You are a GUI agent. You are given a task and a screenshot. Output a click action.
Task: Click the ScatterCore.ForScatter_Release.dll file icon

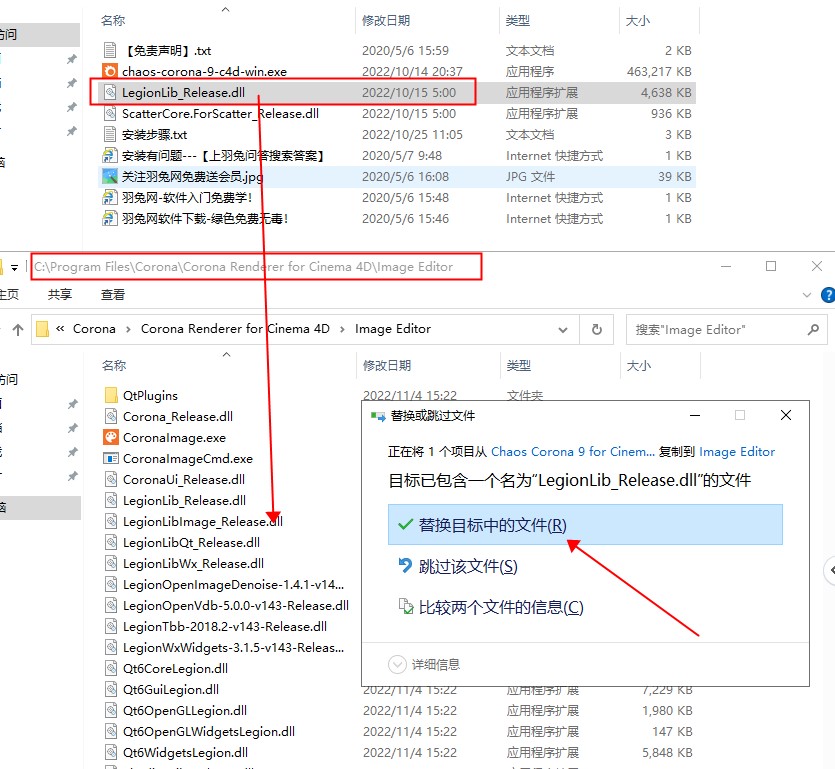tap(110, 113)
